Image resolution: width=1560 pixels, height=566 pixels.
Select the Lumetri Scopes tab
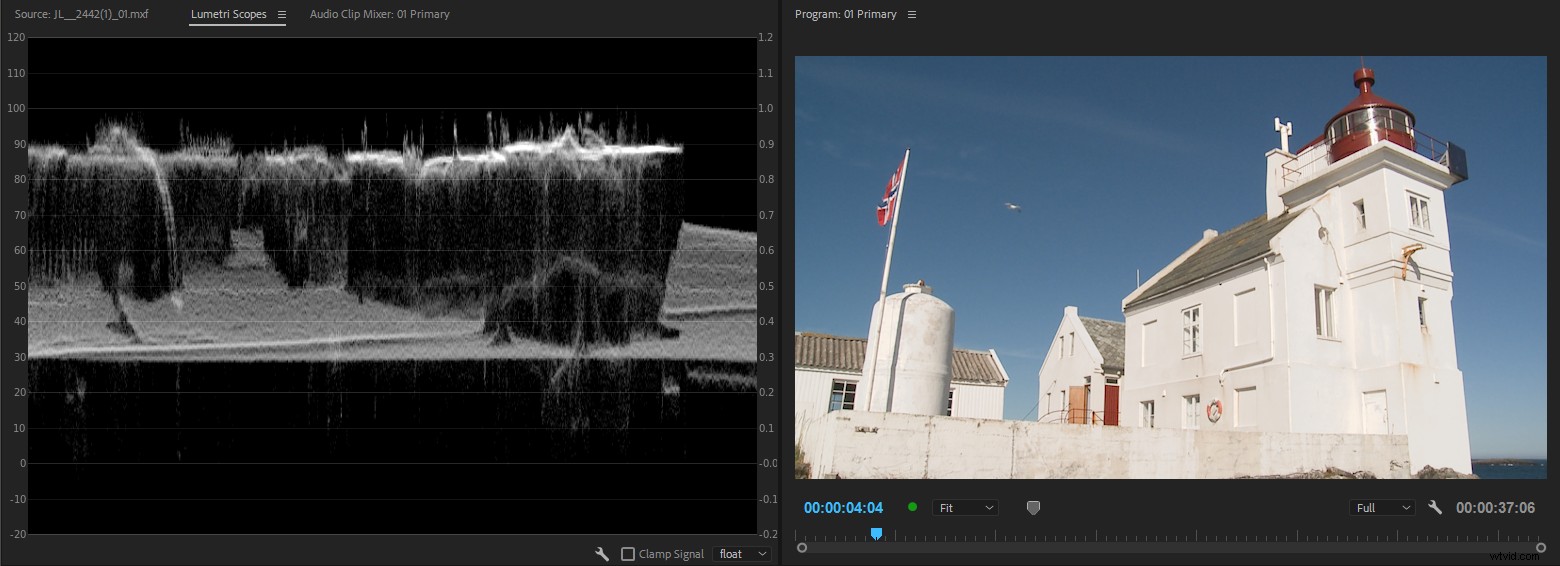228,15
